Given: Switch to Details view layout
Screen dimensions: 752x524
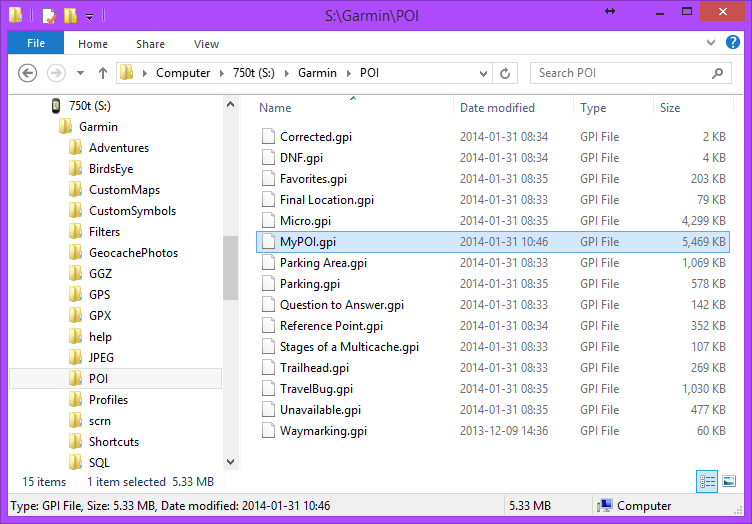Looking at the screenshot, I should click(707, 482).
